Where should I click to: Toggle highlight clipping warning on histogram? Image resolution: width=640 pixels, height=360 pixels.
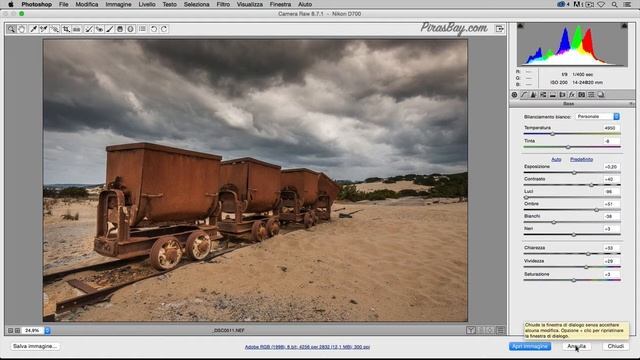pyautogui.click(x=624, y=26)
